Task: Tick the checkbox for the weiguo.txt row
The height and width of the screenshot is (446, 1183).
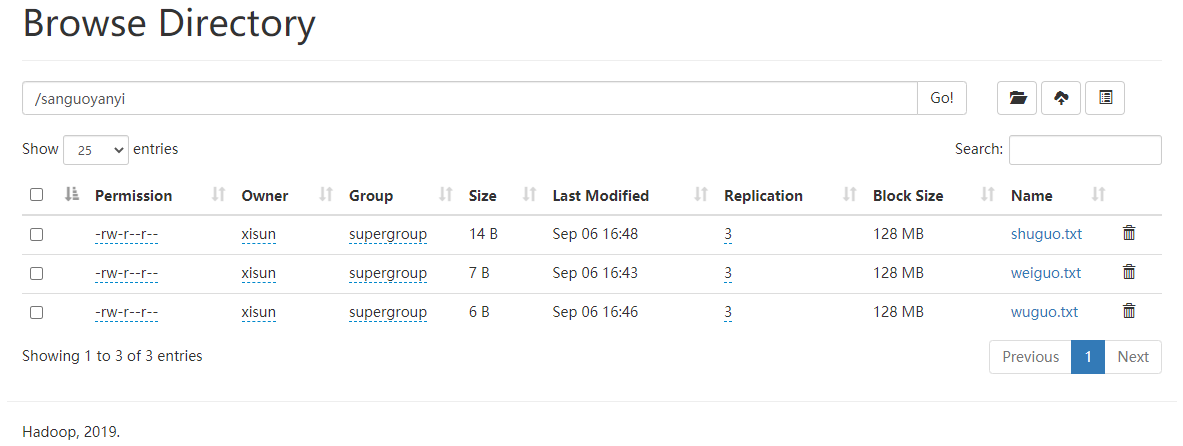Action: (37, 273)
